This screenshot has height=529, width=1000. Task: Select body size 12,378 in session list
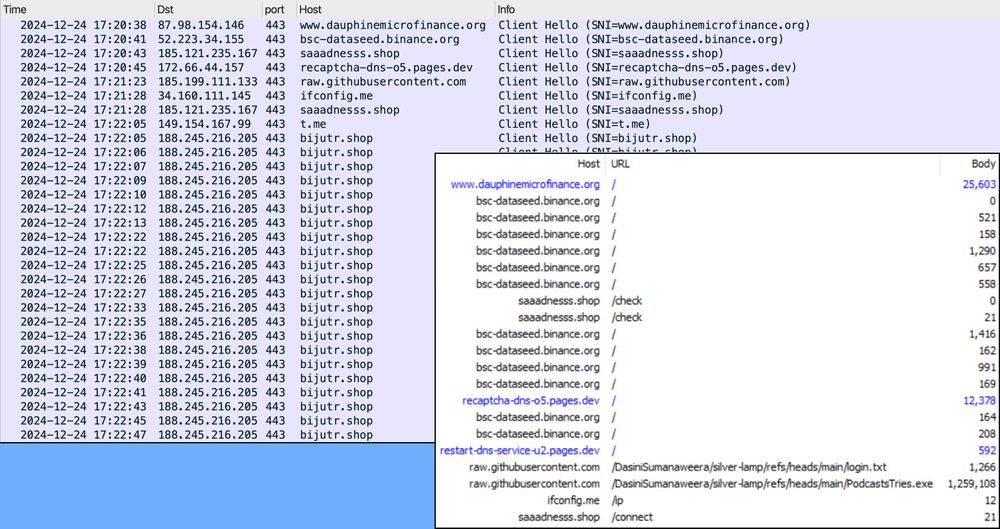tap(979, 401)
